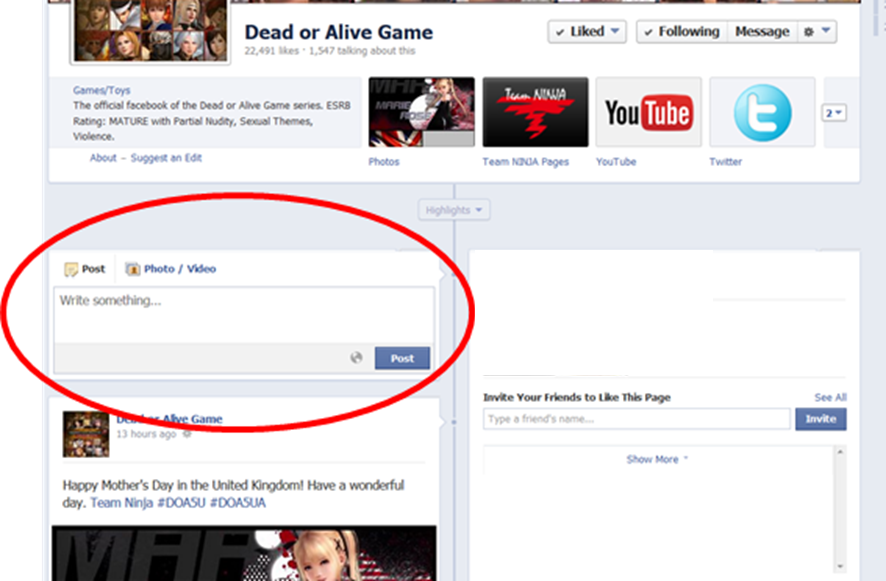Open the Games/Toys category link
886x581 pixels.
click(x=102, y=90)
